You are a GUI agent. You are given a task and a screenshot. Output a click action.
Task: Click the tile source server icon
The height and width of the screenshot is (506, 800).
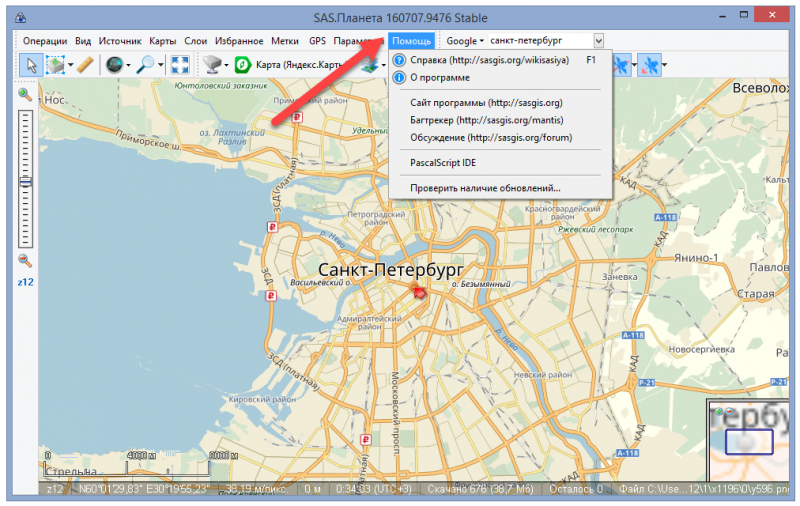(x=212, y=65)
